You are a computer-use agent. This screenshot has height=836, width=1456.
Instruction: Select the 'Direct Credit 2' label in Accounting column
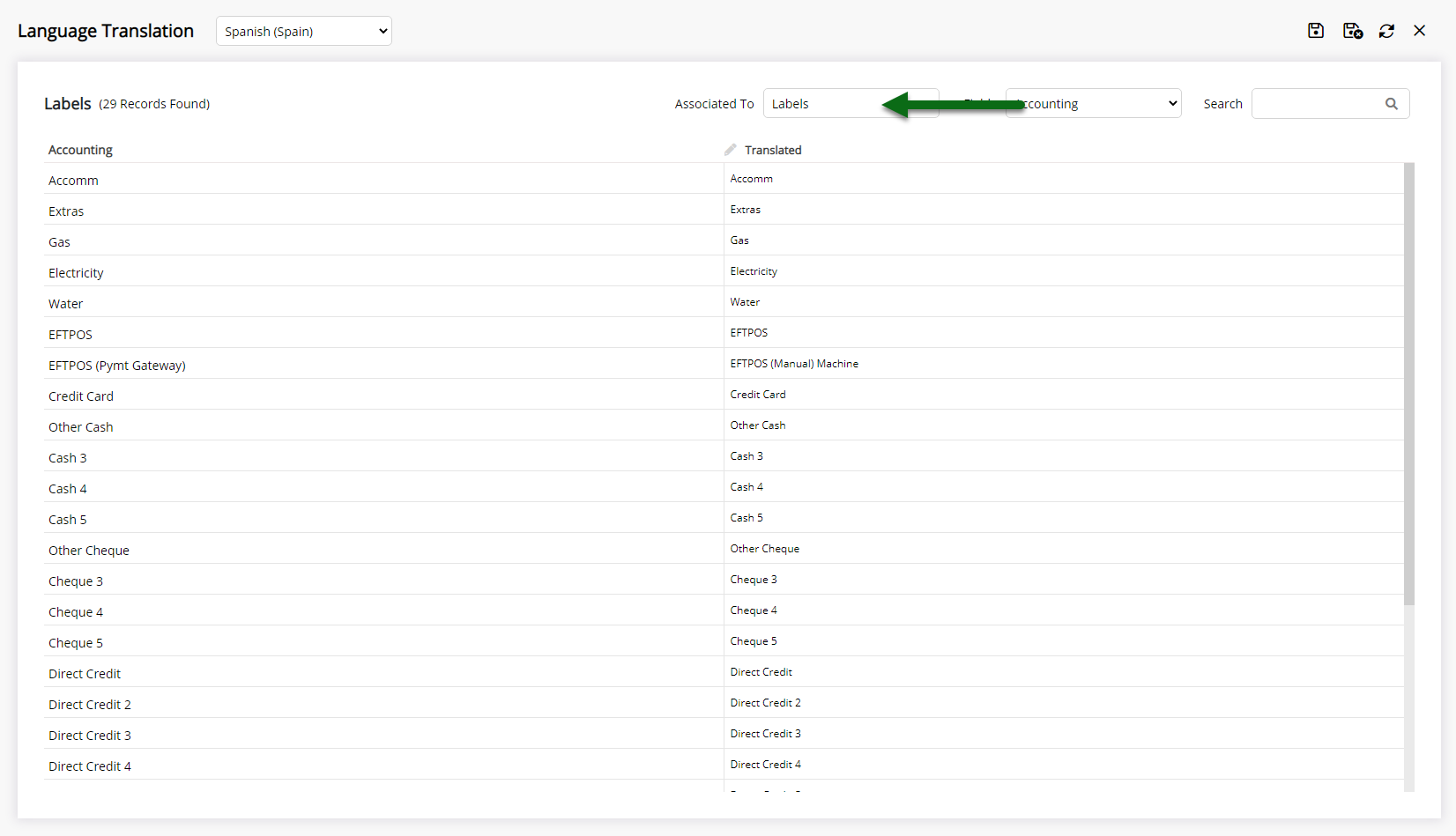click(x=90, y=705)
